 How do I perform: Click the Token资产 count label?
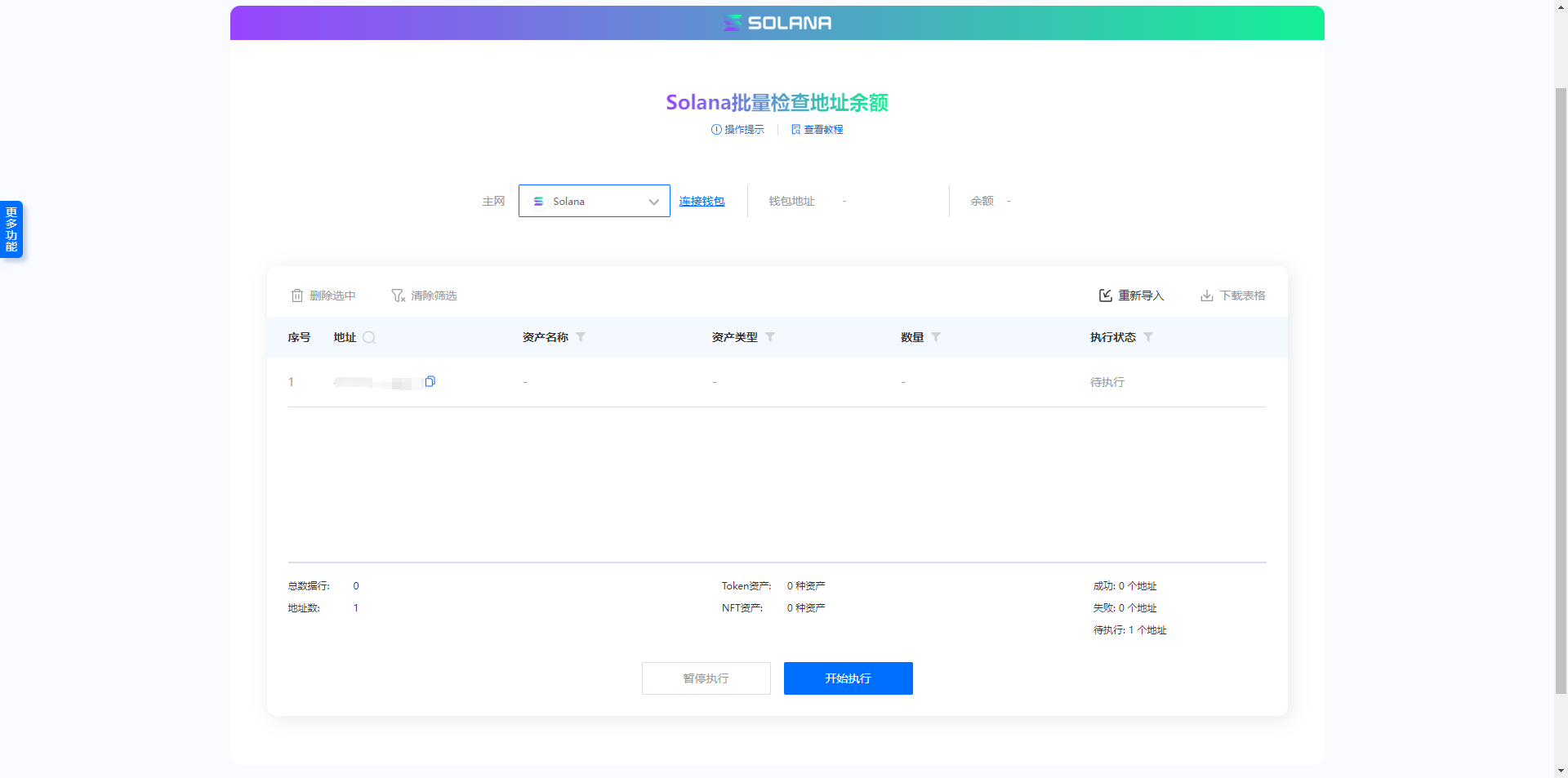[x=746, y=586]
